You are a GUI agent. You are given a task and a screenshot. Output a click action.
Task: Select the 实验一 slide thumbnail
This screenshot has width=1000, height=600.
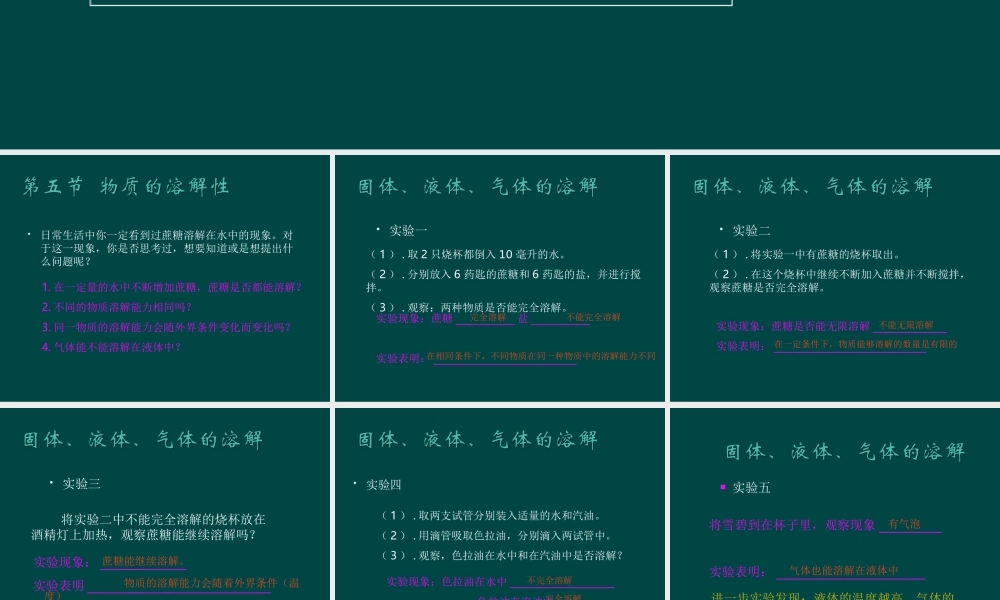[499, 277]
